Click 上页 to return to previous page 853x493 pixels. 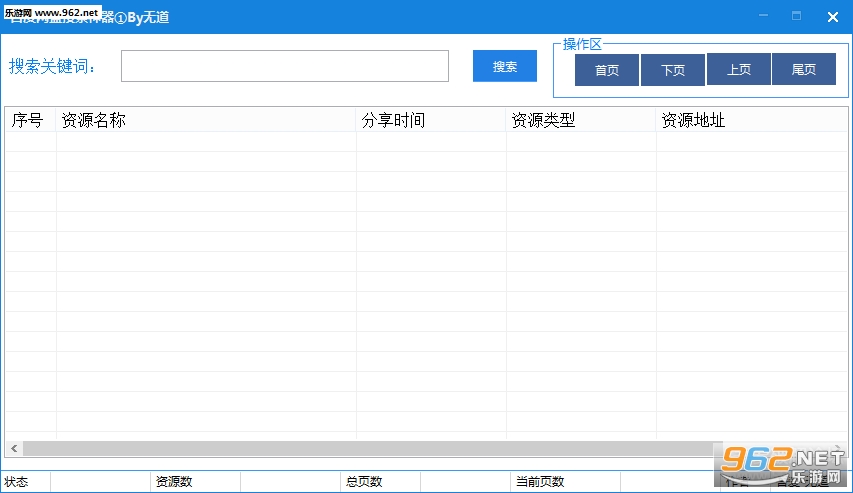coord(738,70)
